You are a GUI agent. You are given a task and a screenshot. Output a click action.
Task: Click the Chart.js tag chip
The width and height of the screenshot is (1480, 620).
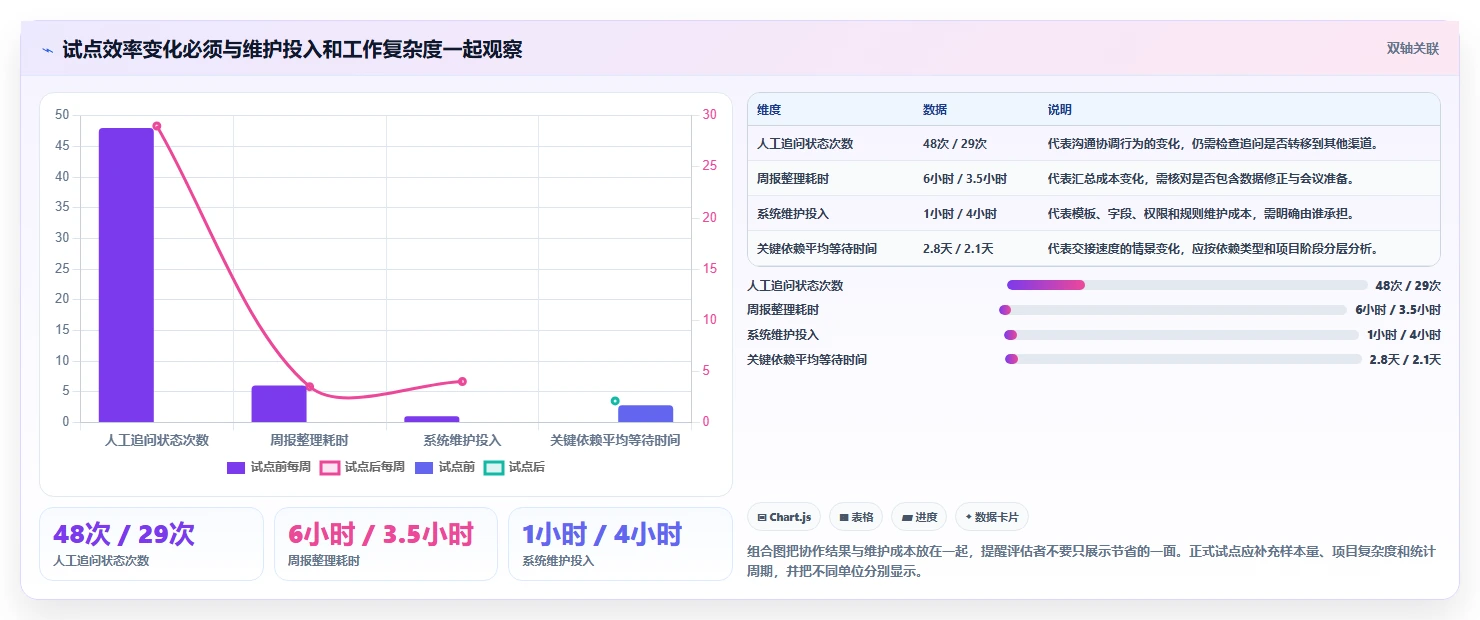(784, 517)
